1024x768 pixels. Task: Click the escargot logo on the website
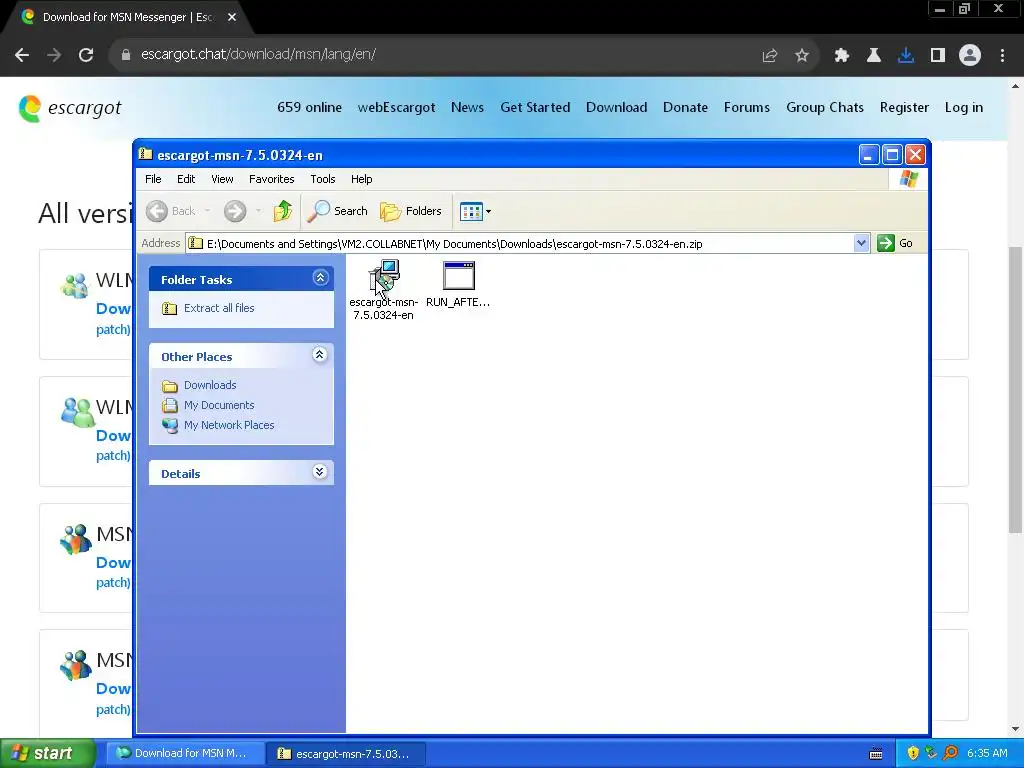70,108
